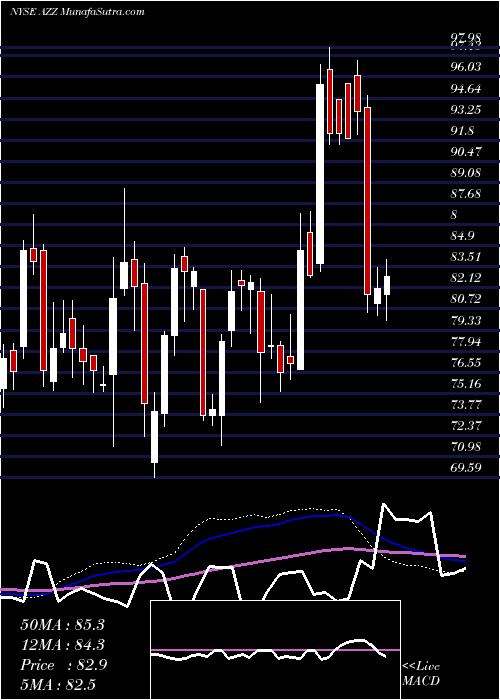Screen dimensions: 500x700
Task: Click the 93.25 price axis label
Action: tap(466, 109)
